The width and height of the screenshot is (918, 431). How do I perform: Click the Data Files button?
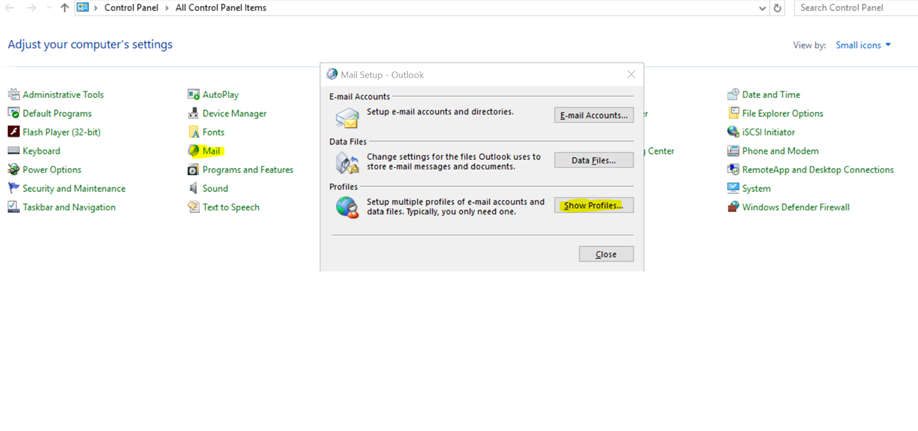[594, 160]
